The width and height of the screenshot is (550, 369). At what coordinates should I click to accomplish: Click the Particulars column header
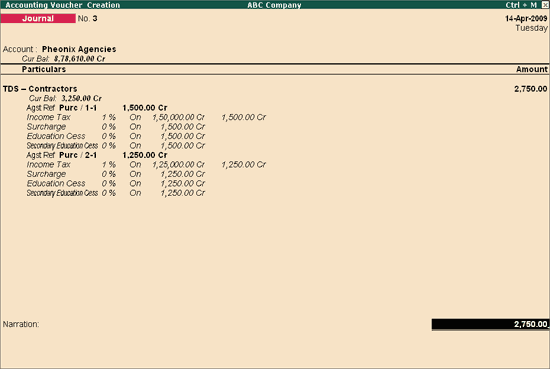click(x=44, y=69)
